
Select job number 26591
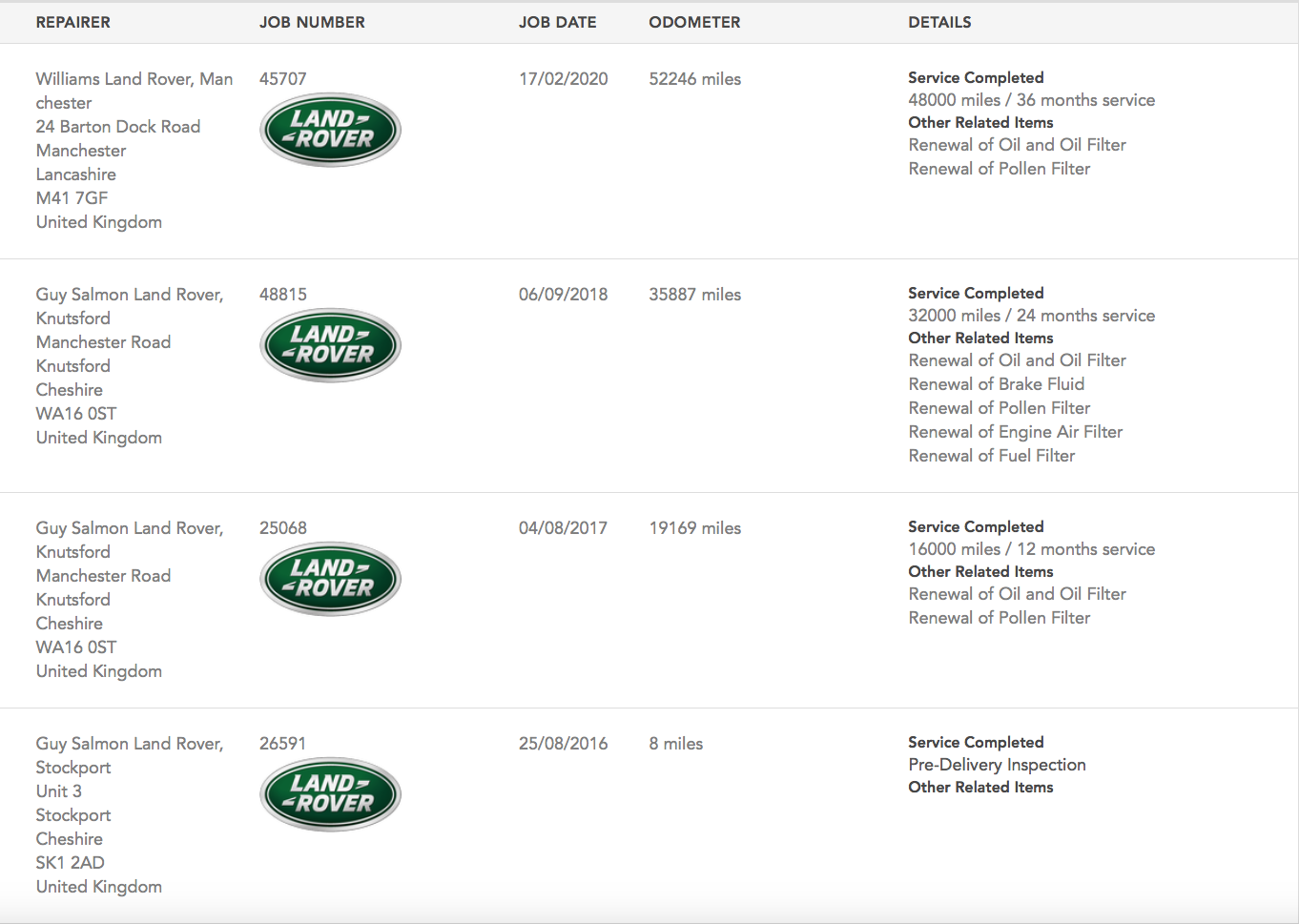[283, 744]
